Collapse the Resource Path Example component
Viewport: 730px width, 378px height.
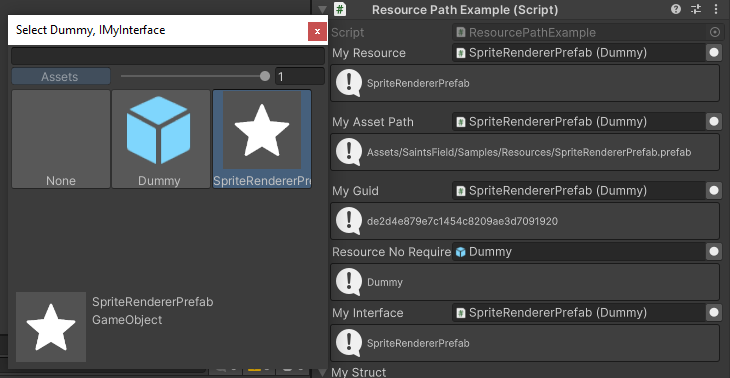pyautogui.click(x=322, y=9)
